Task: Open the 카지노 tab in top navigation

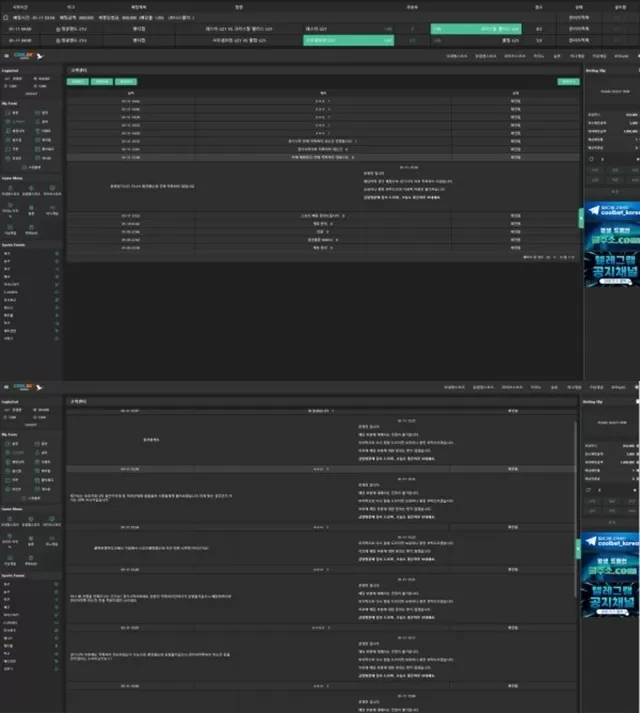Action: coord(537,58)
